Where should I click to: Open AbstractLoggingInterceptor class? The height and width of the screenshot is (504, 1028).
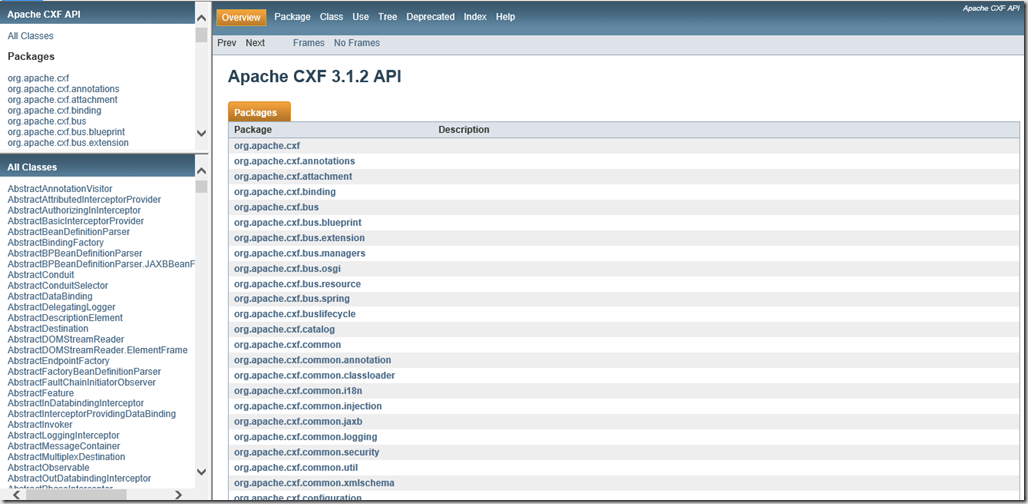coord(64,435)
